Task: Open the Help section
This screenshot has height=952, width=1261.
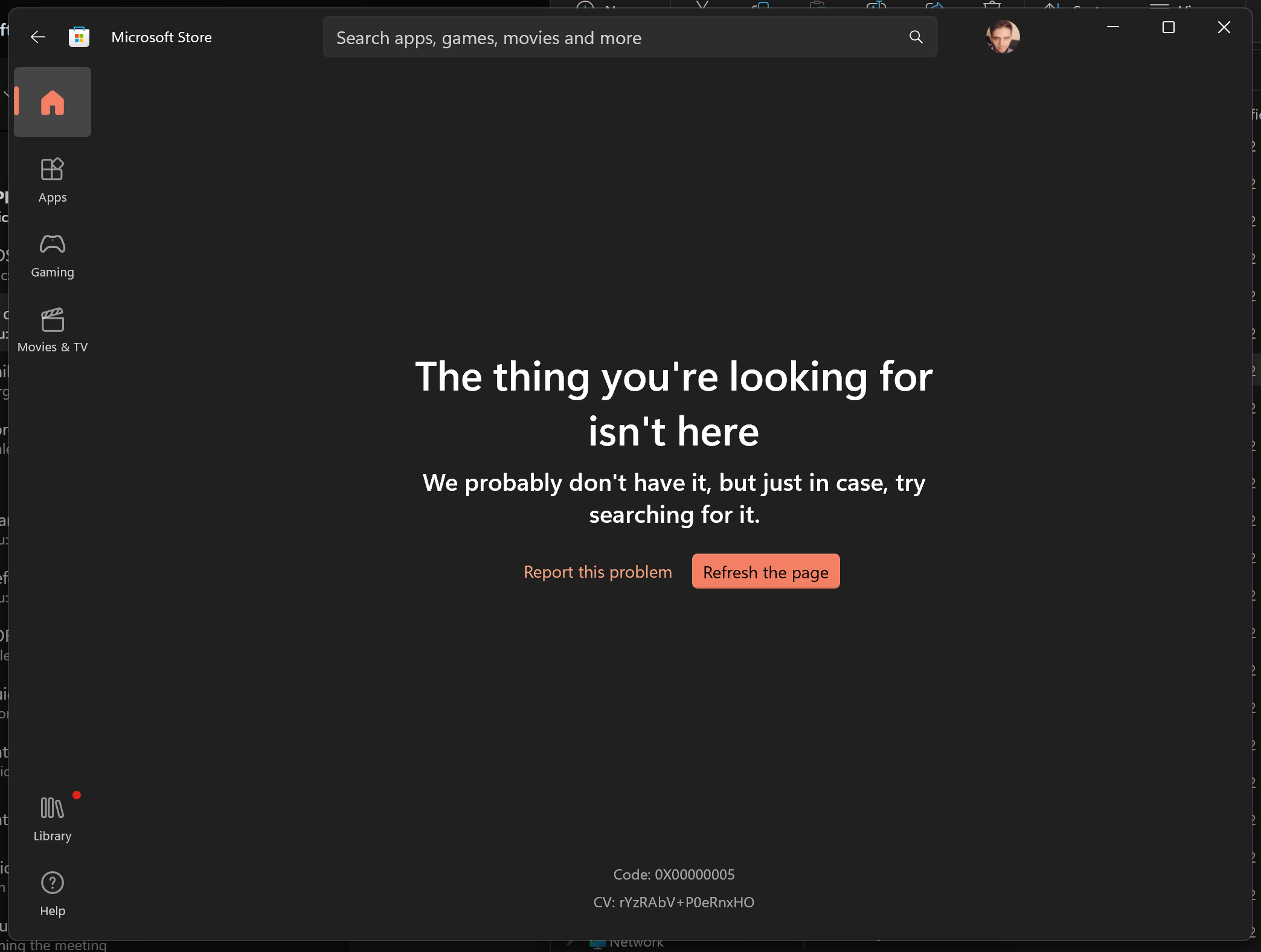Action: click(52, 893)
